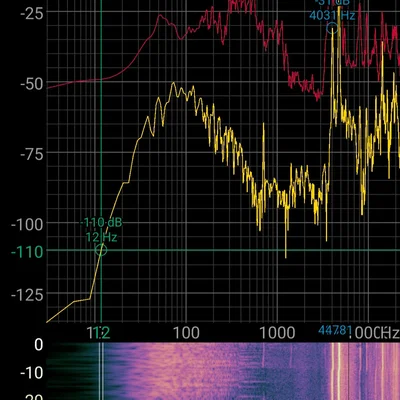Click the '-110 dB' green cursor label
This screenshot has height=400, width=400.
tap(102, 222)
